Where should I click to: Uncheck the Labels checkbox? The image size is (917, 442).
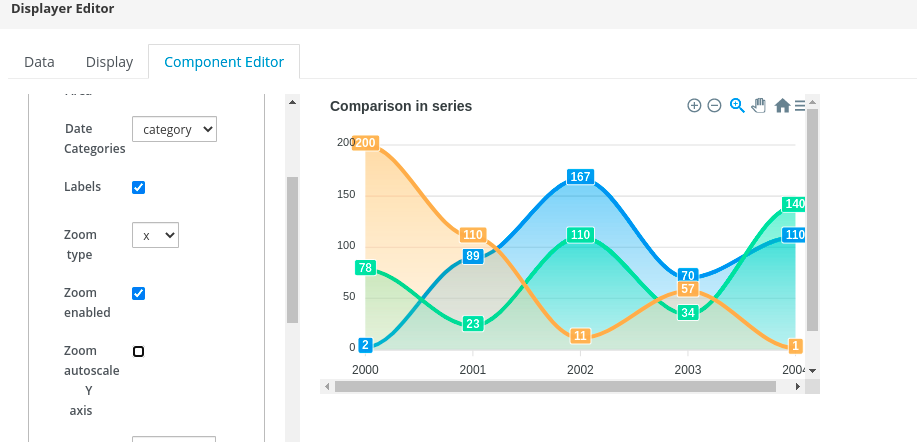coord(139,187)
